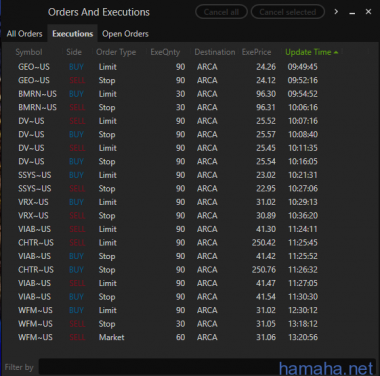Select WFM~US buy at 12:30:12
Viewport: 380px width, 376px height.
190,310
